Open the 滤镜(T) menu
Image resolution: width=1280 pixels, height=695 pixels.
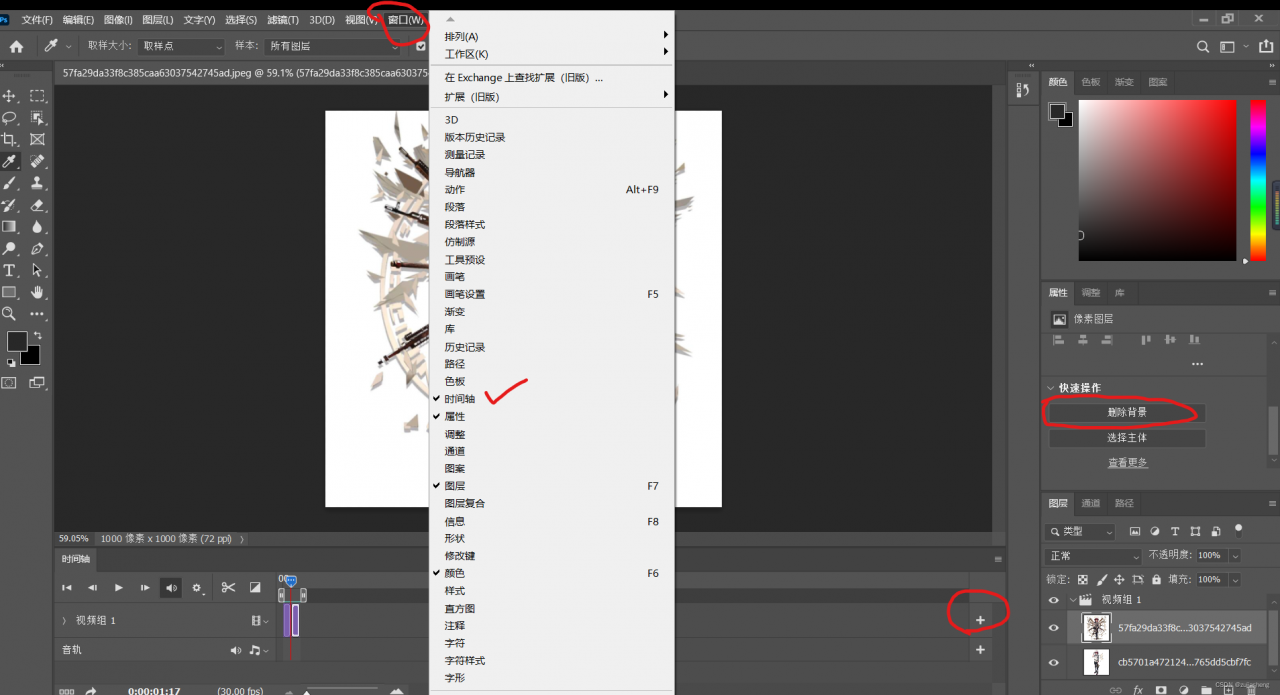pyautogui.click(x=283, y=20)
